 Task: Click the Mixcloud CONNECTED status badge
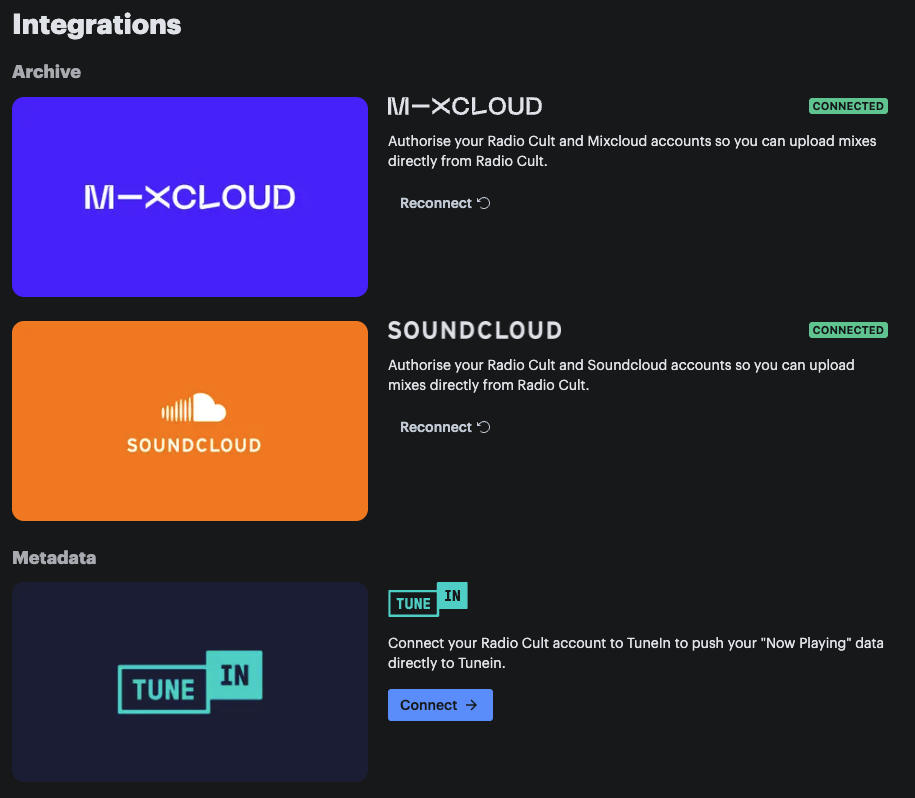click(x=848, y=106)
